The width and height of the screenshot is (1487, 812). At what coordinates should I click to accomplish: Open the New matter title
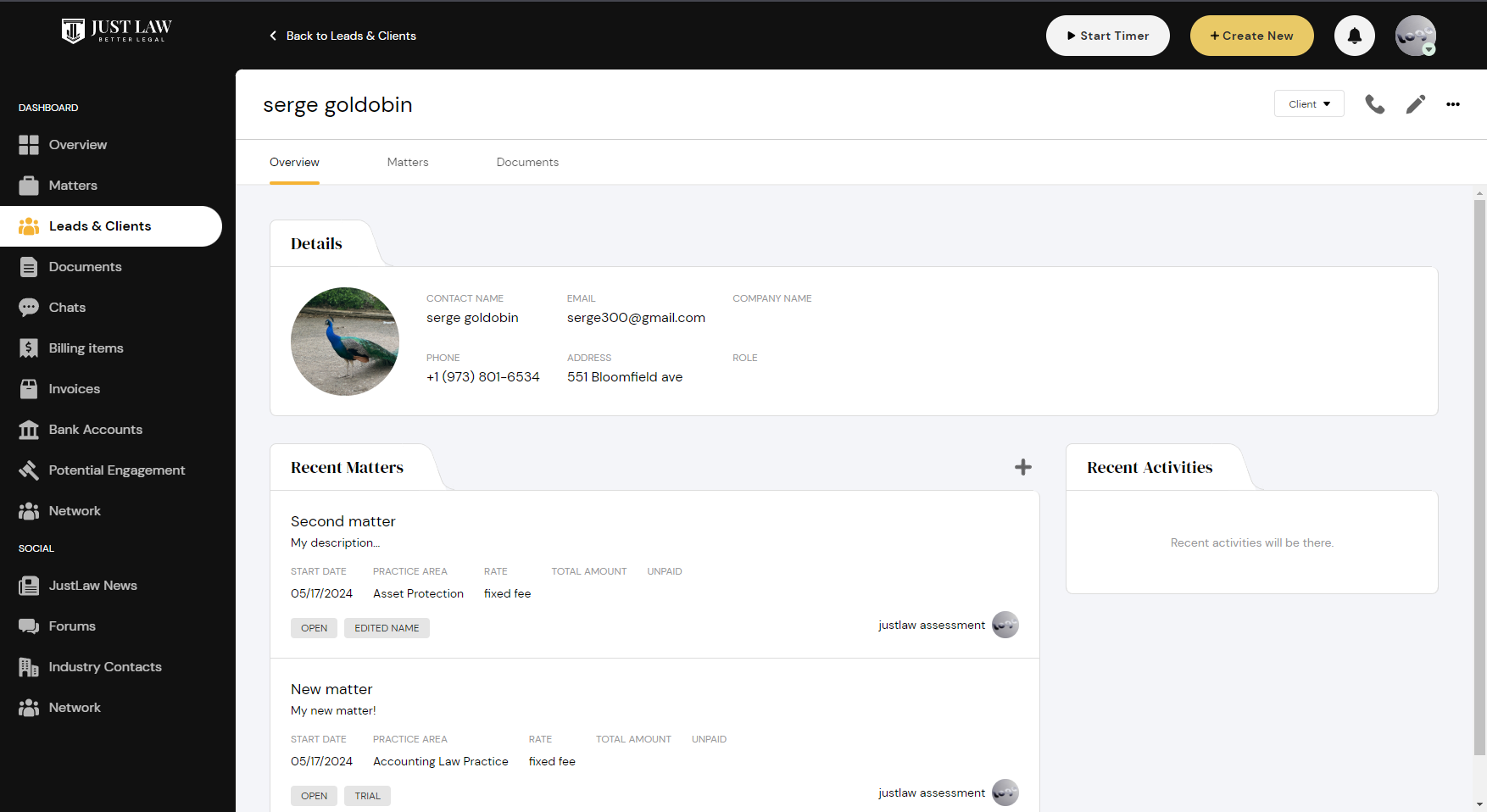tap(331, 689)
